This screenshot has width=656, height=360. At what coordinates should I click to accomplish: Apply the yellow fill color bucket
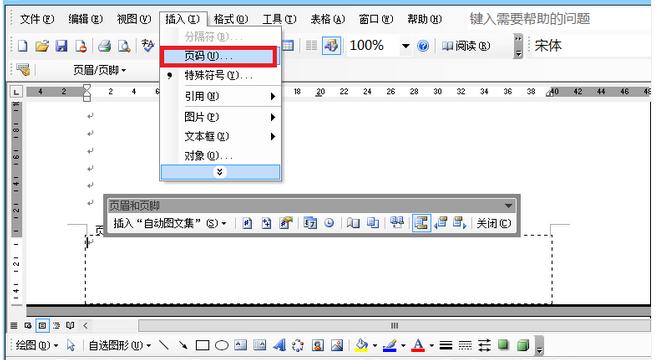pyautogui.click(x=361, y=345)
